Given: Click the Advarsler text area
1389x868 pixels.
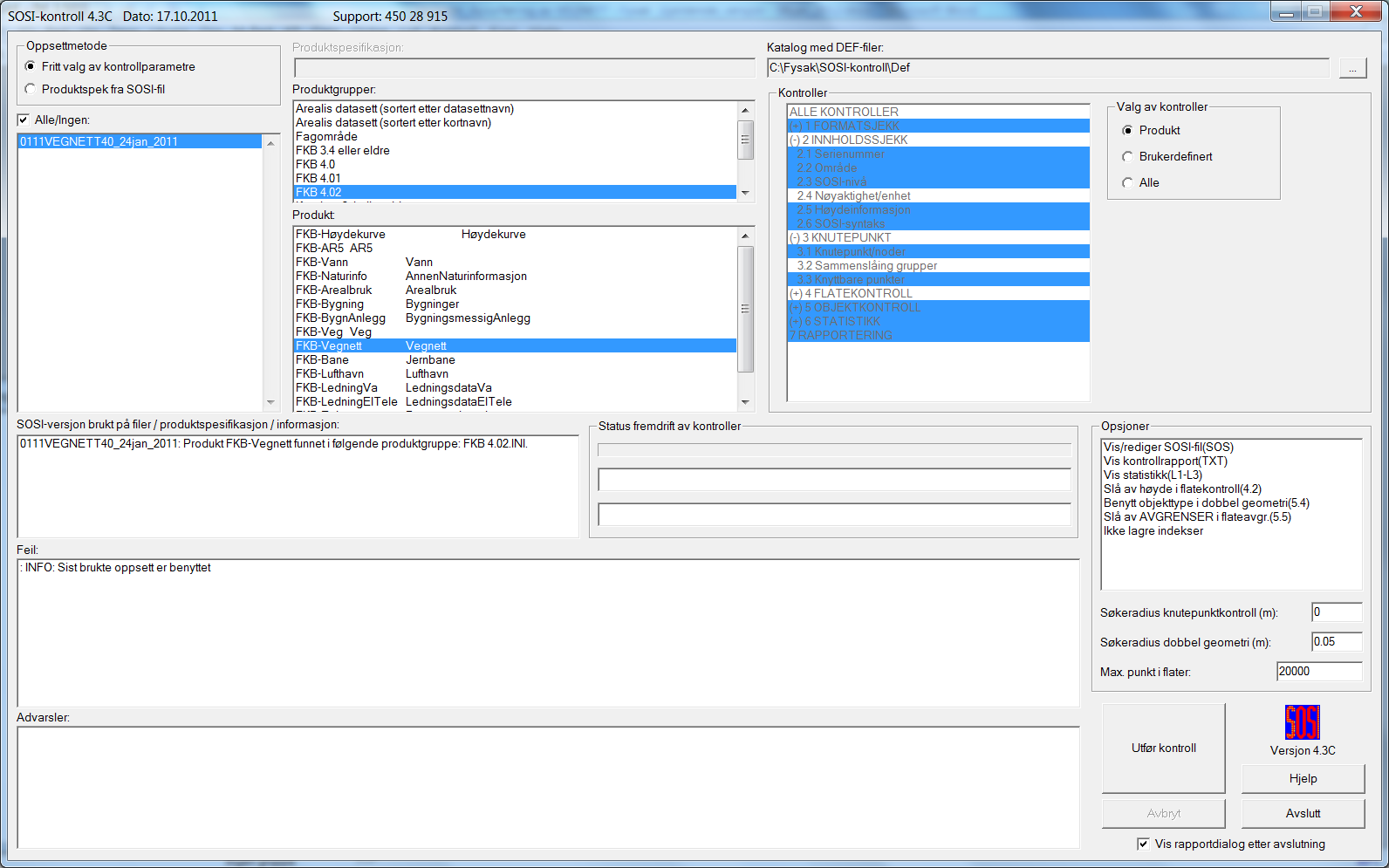Looking at the screenshot, I should [x=548, y=787].
